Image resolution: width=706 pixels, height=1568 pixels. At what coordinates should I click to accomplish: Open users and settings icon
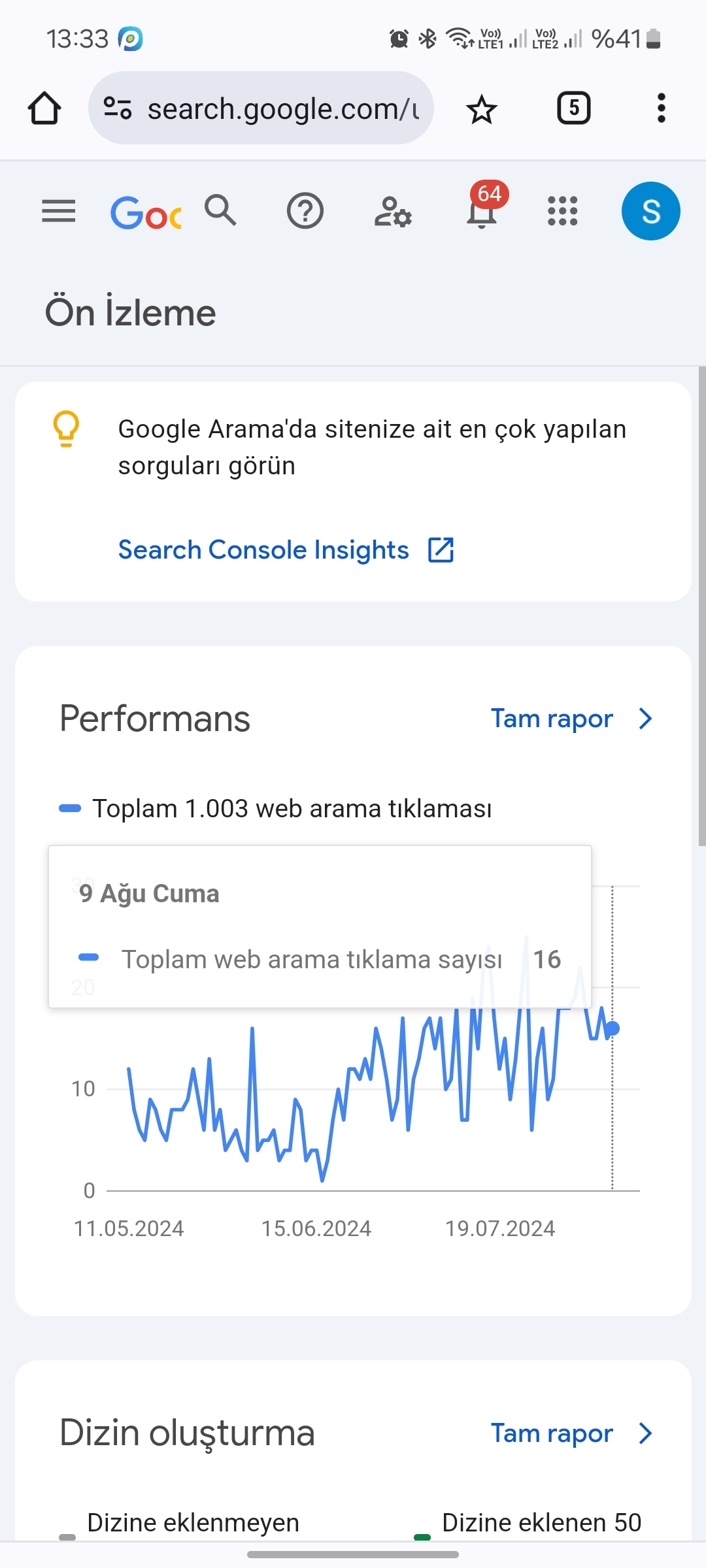tap(393, 212)
